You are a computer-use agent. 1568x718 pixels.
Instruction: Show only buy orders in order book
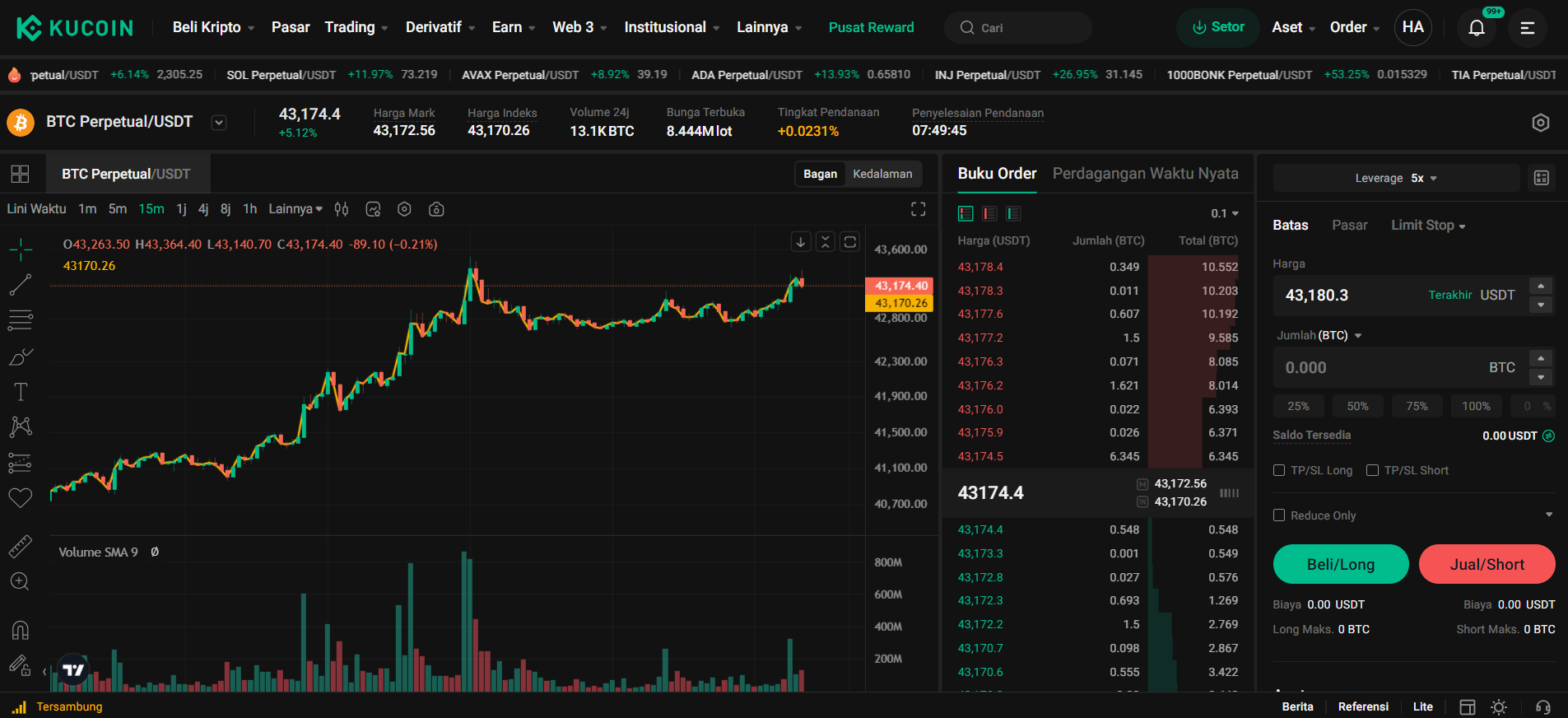[1013, 213]
